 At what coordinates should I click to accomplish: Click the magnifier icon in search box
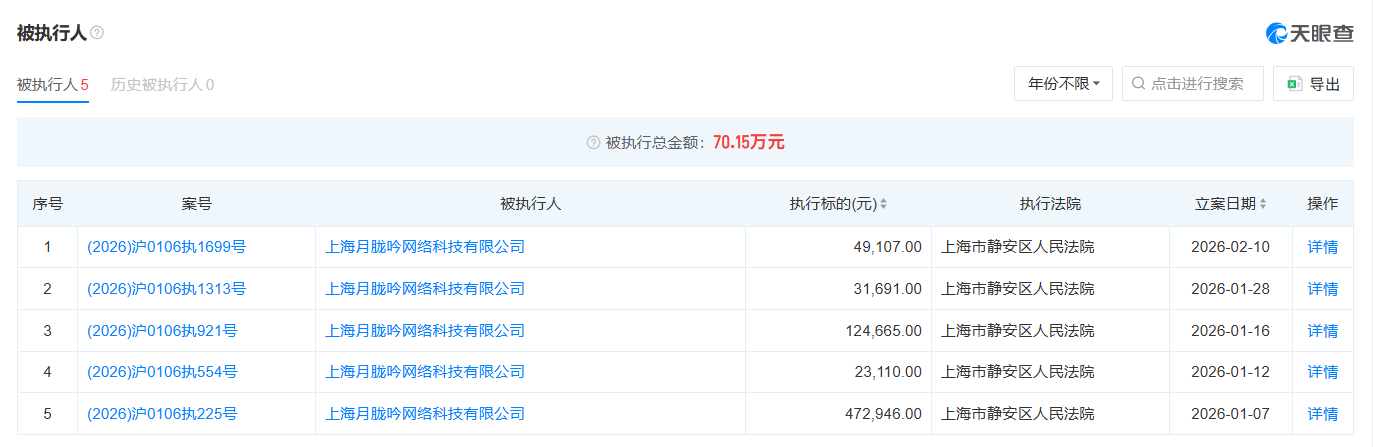1138,84
